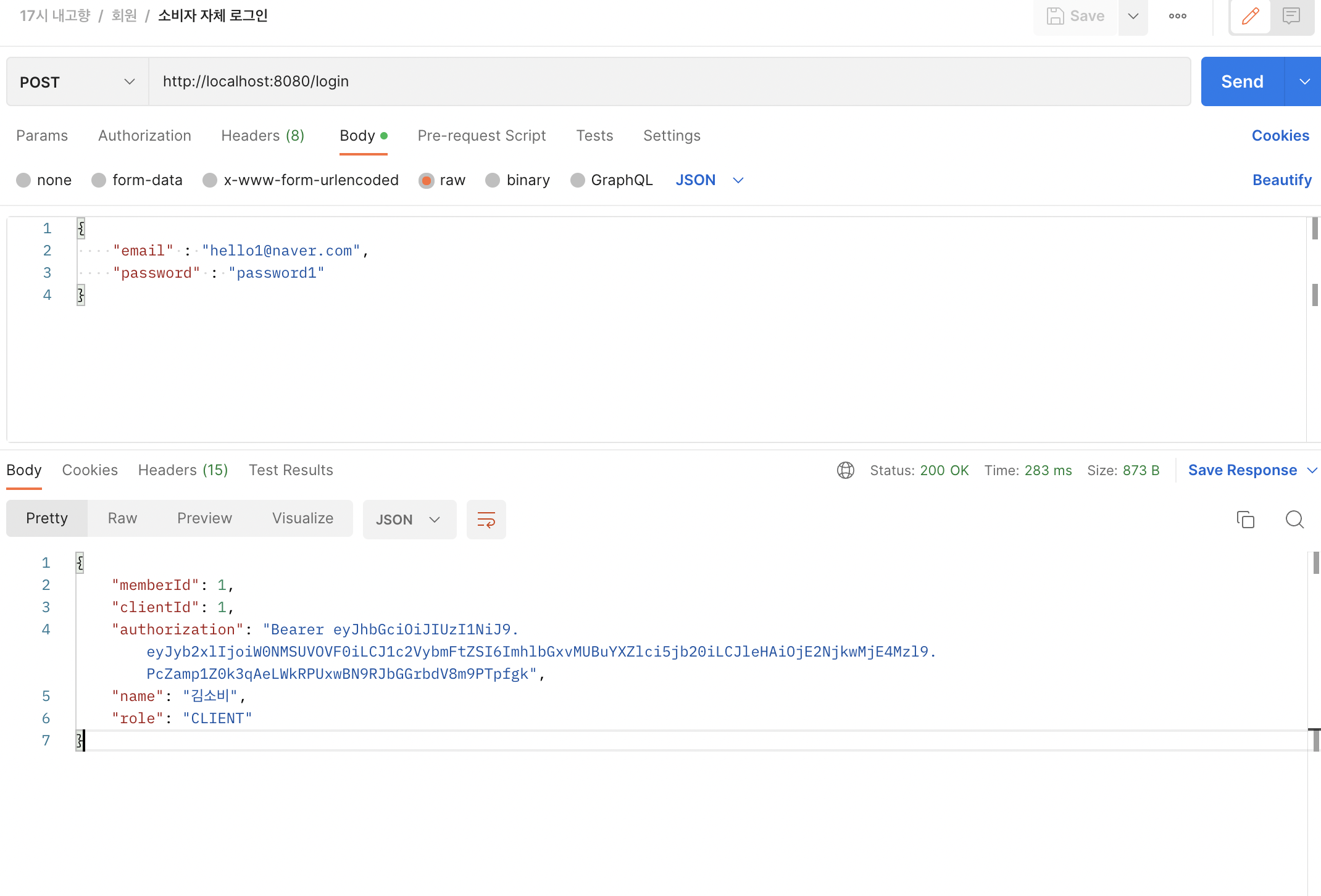Click the email value hello1@naver.com
The height and width of the screenshot is (896, 1321).
pos(281,251)
